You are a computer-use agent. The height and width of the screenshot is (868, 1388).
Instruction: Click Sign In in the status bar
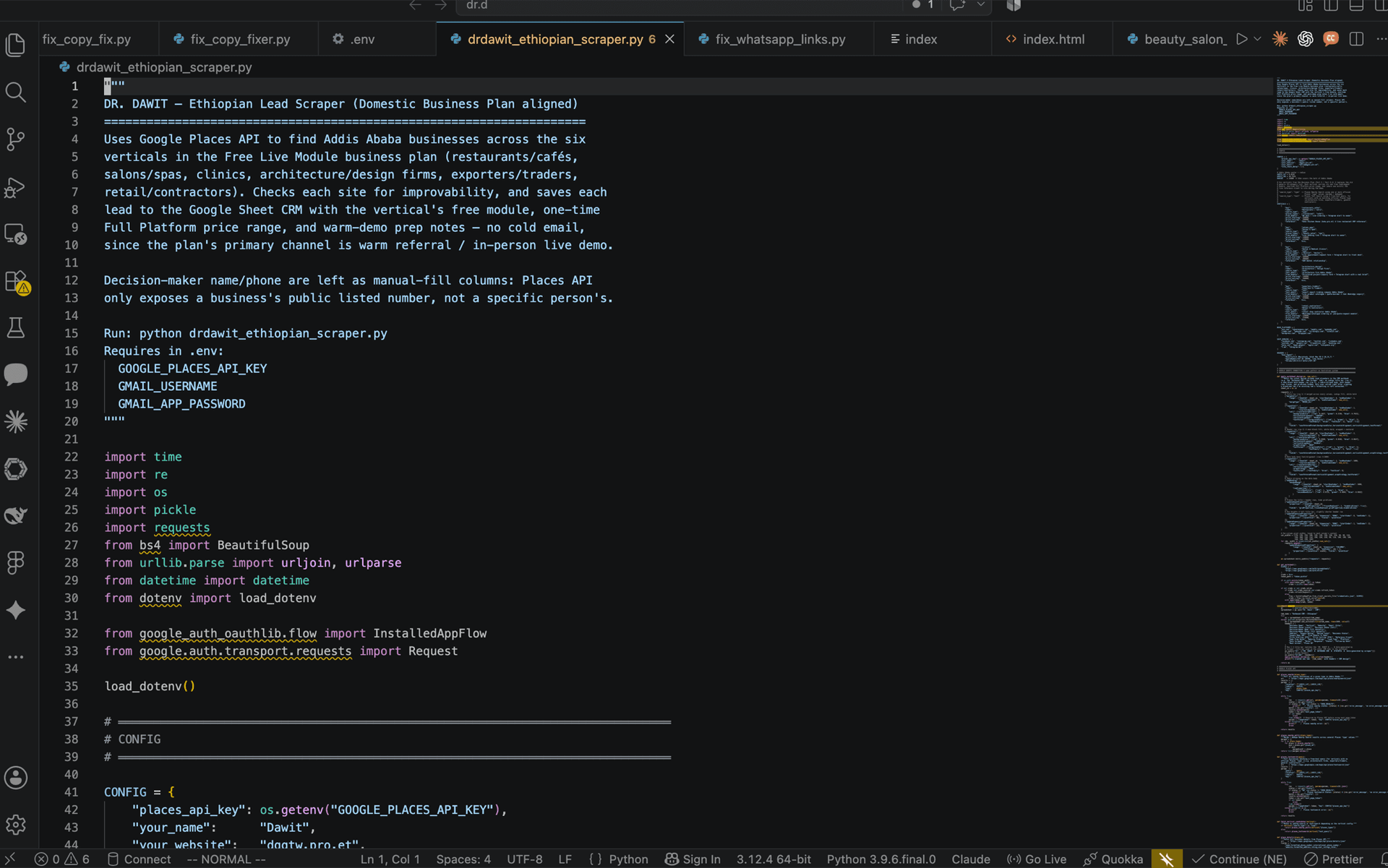pos(693,859)
